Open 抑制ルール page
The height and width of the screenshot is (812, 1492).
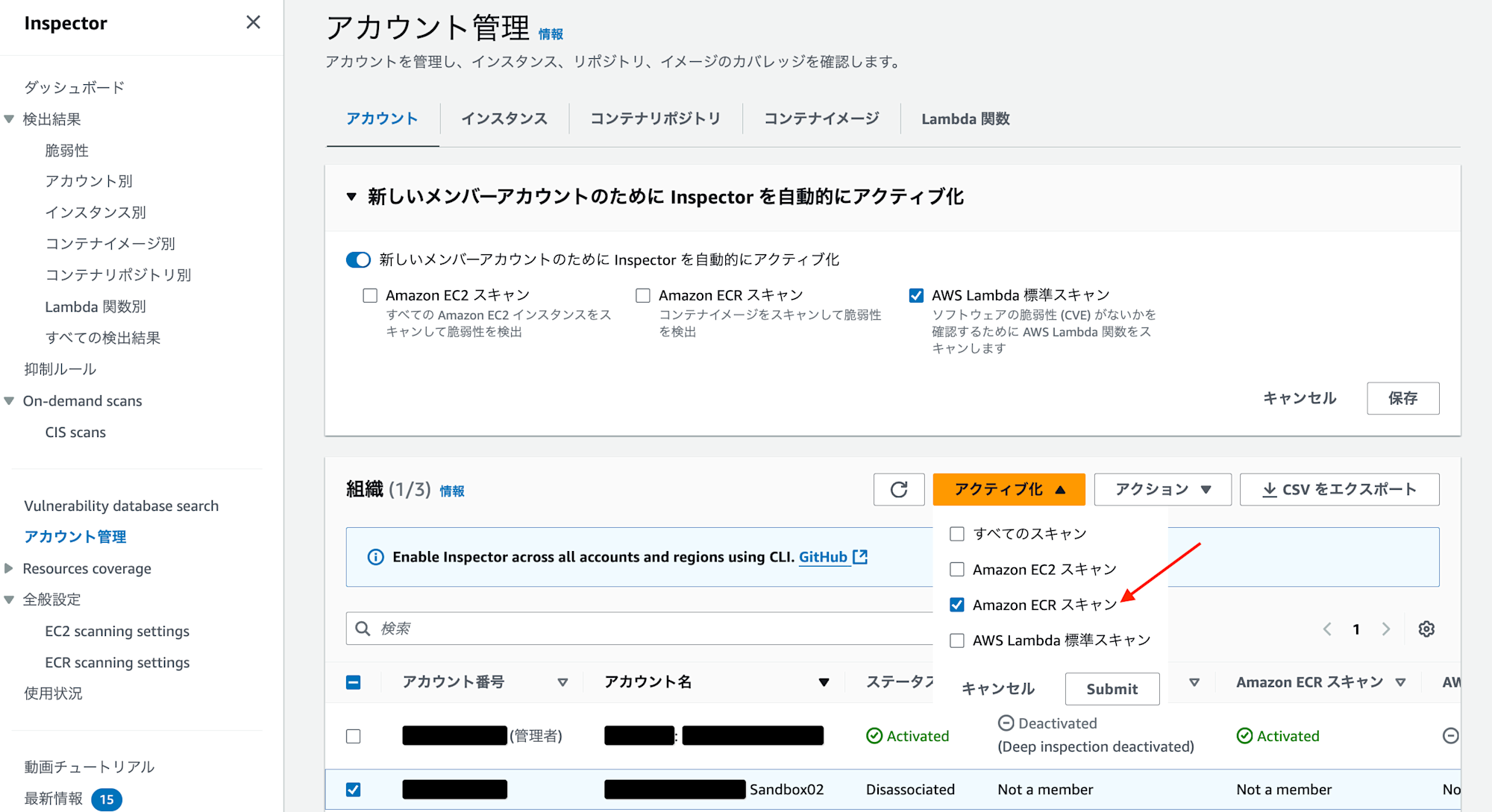(x=60, y=369)
